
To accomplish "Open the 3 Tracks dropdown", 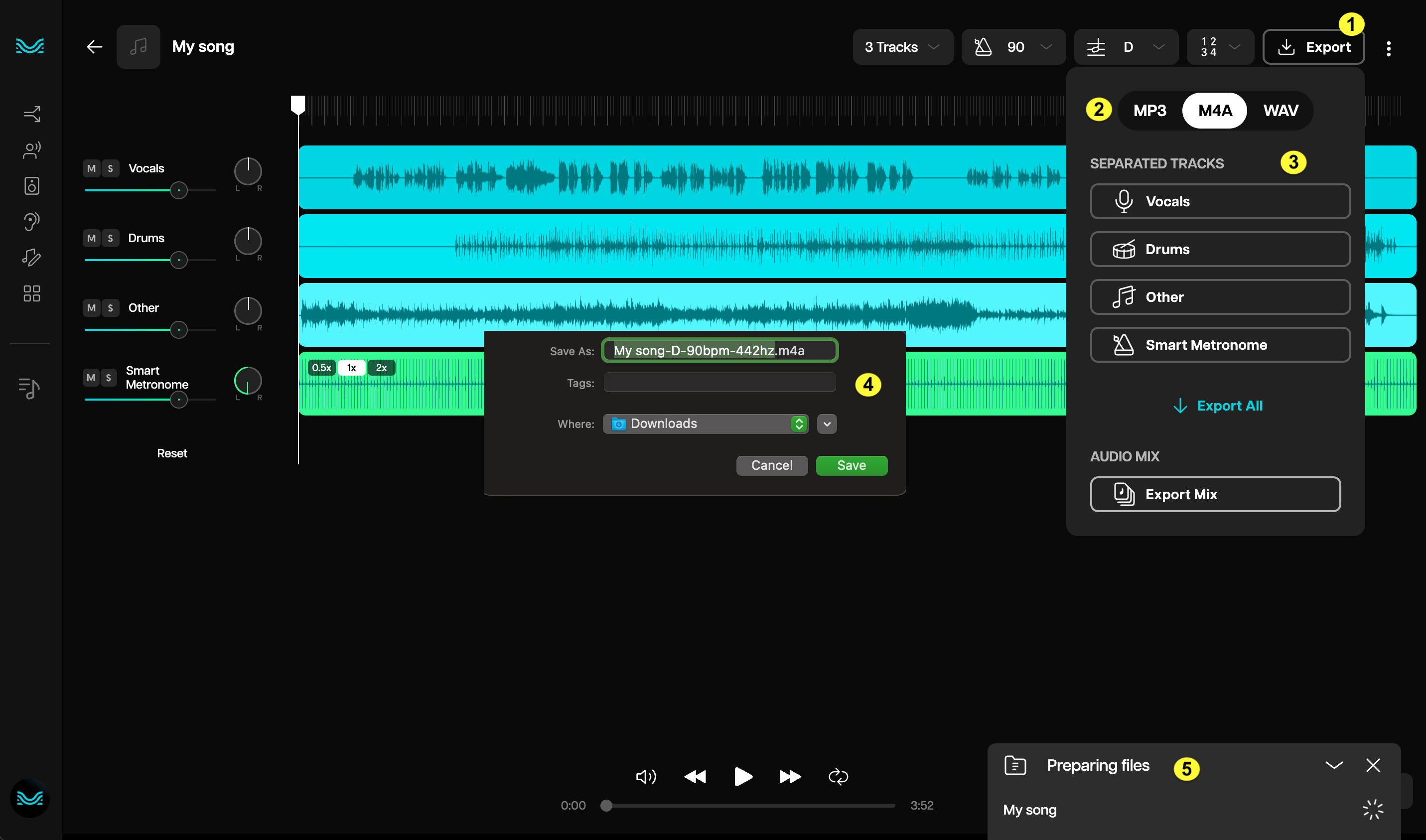I will [902, 47].
